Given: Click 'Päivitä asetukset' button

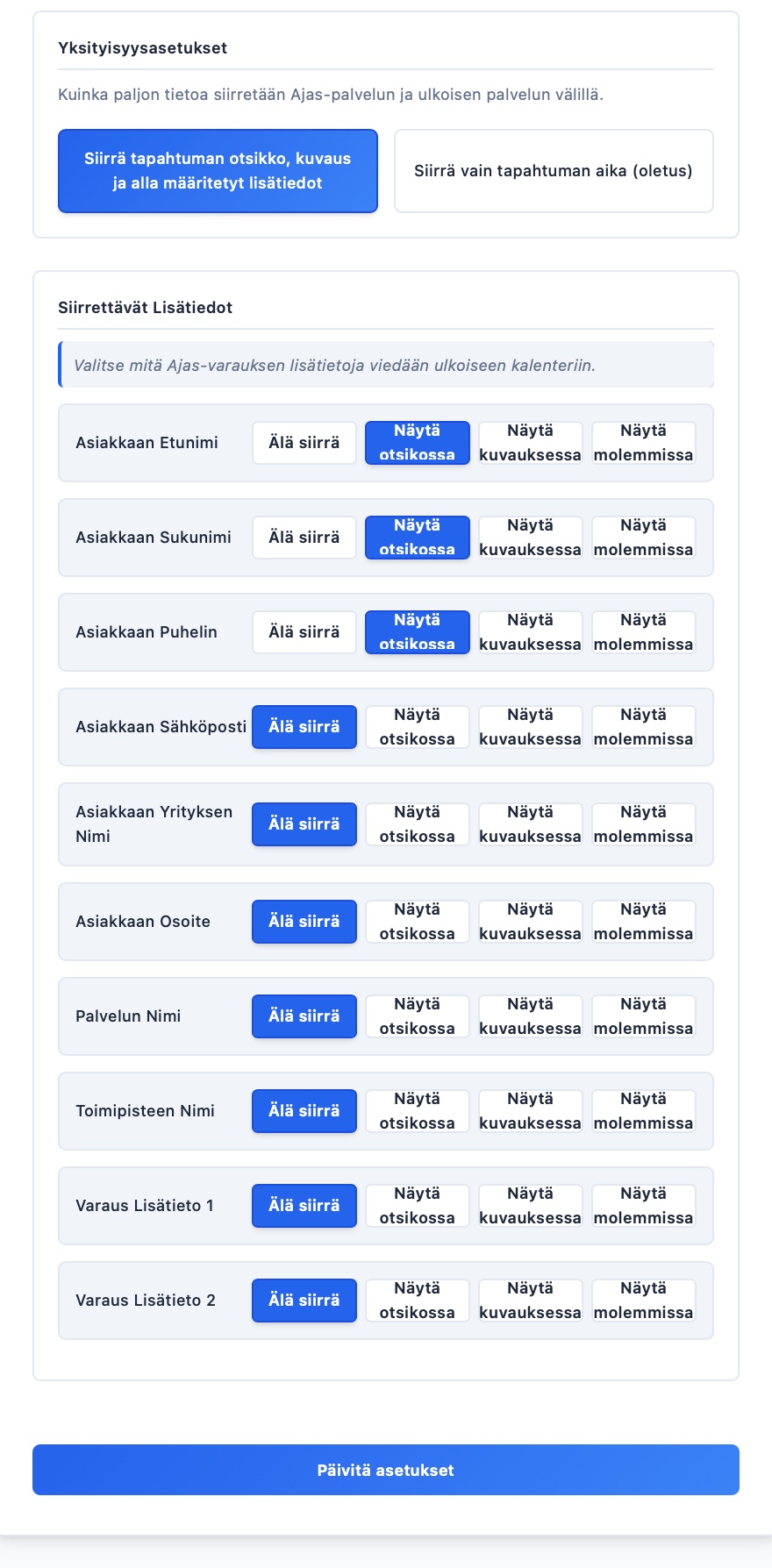Looking at the screenshot, I should click(386, 1470).
